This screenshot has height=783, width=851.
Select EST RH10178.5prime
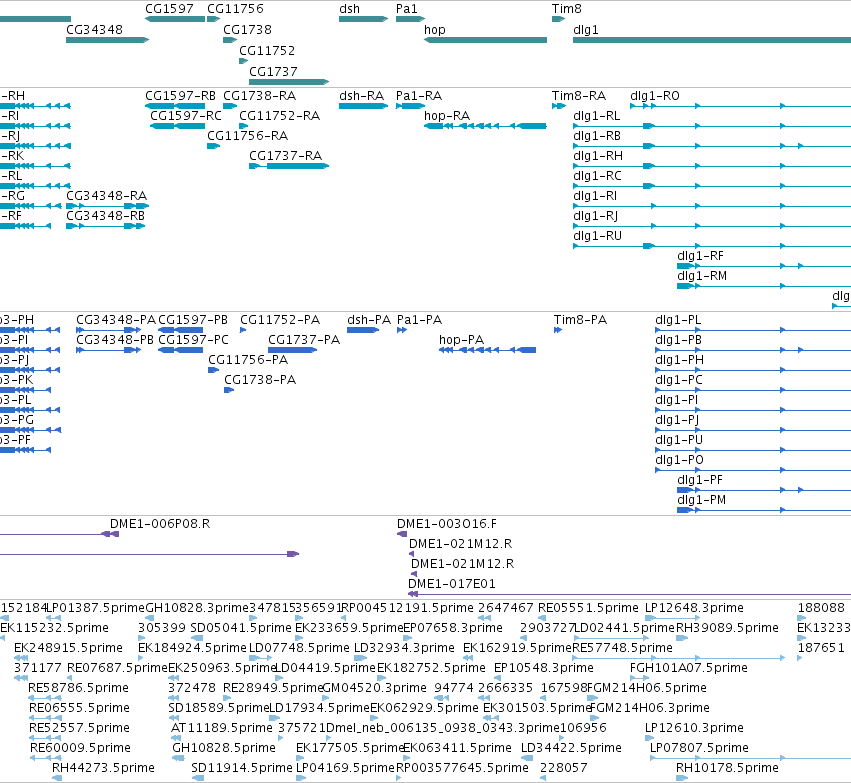(x=727, y=768)
